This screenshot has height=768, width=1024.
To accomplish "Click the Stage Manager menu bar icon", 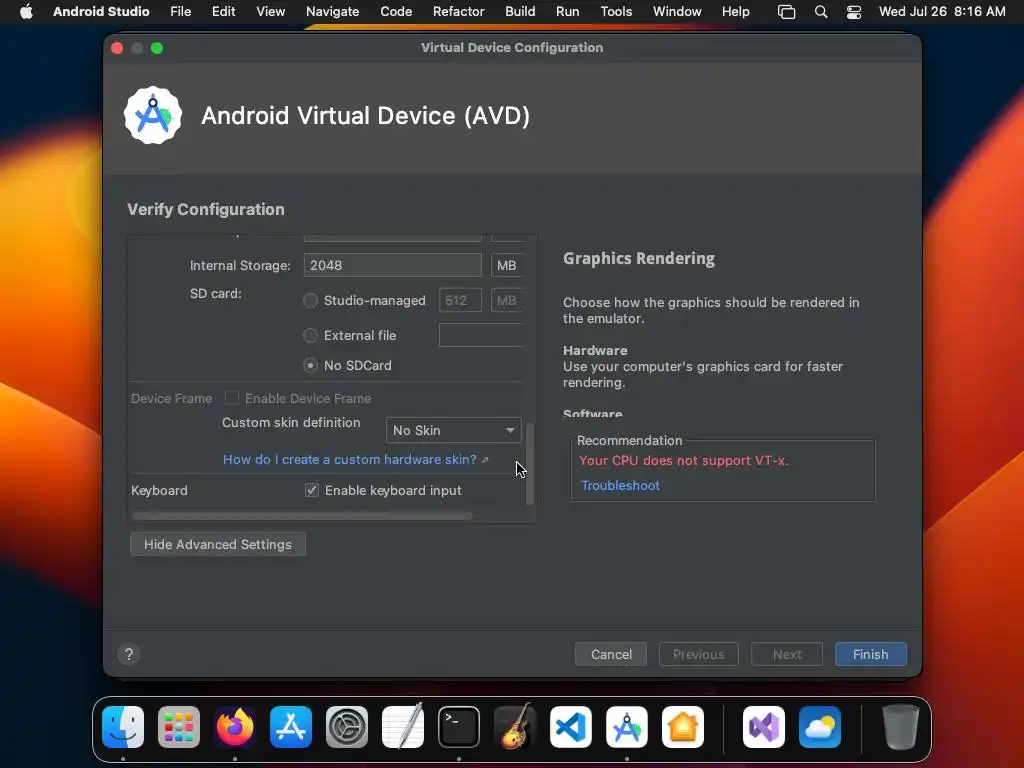I will 786,12.
